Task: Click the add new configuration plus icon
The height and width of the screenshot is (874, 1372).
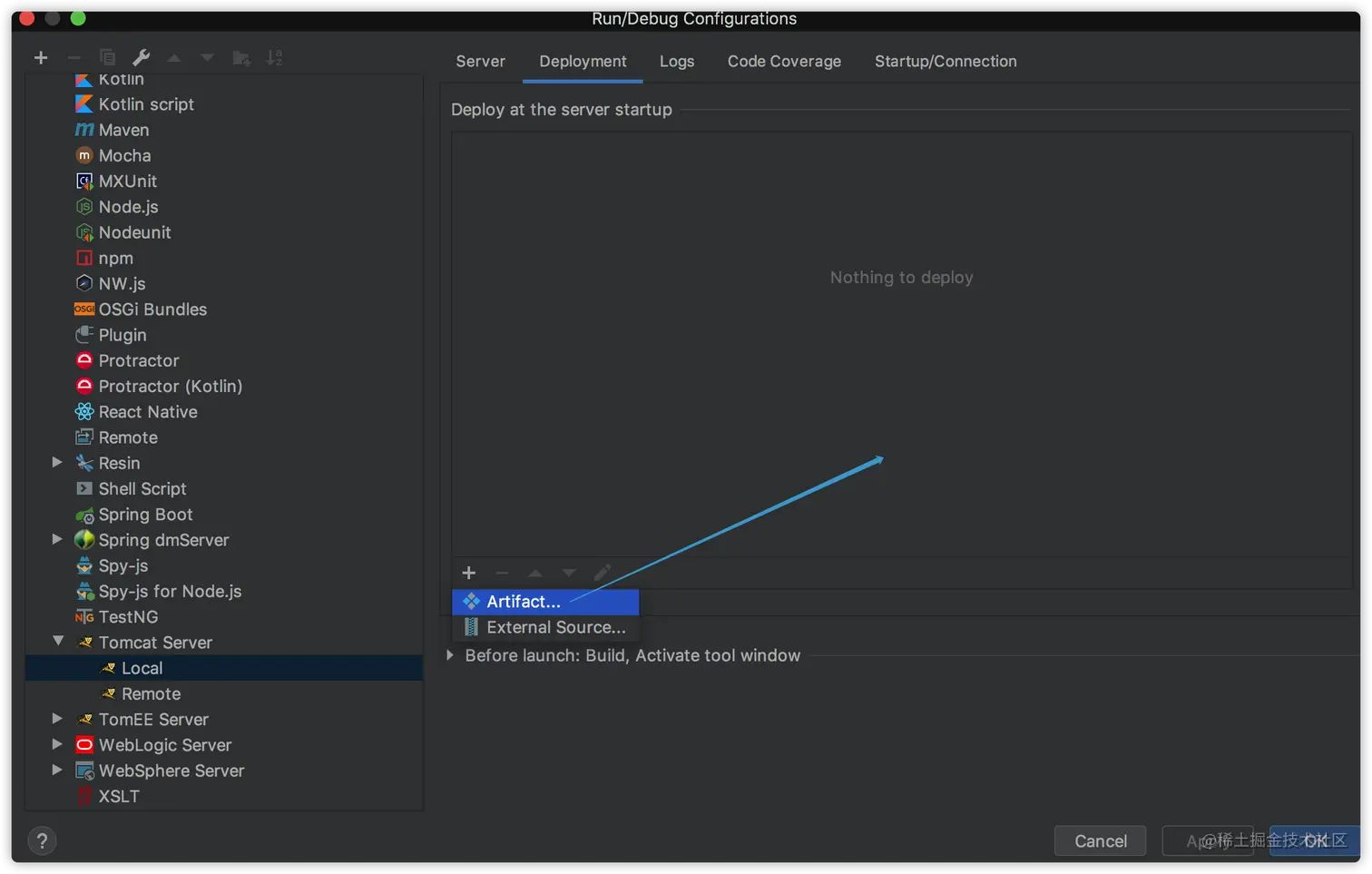Action: (x=41, y=58)
